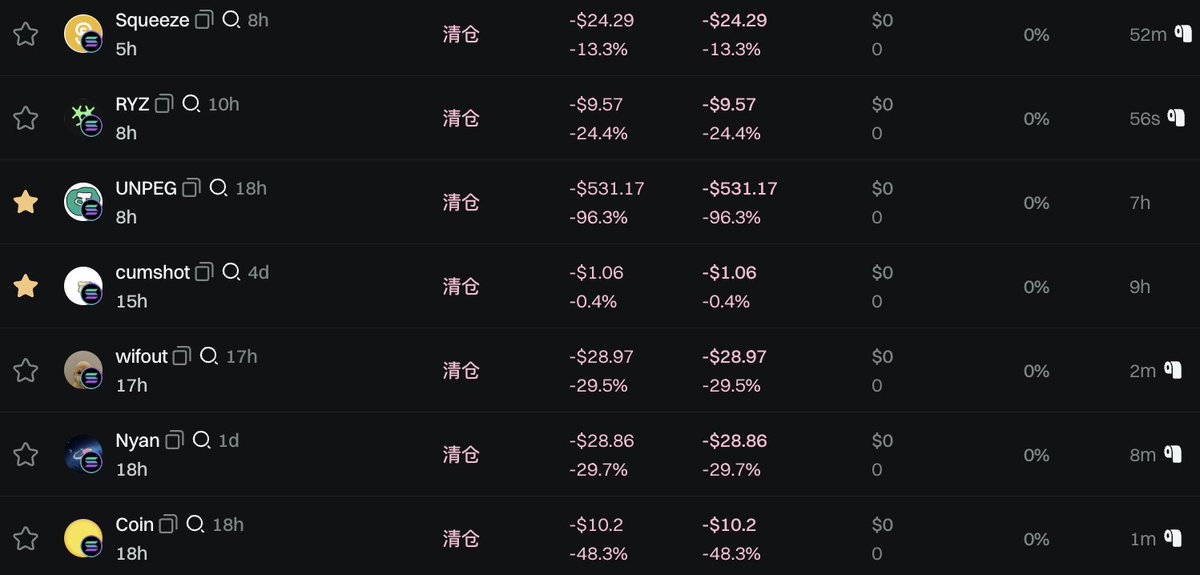
Task: Click the 清仓 label in Squeeze row
Action: tap(461, 34)
